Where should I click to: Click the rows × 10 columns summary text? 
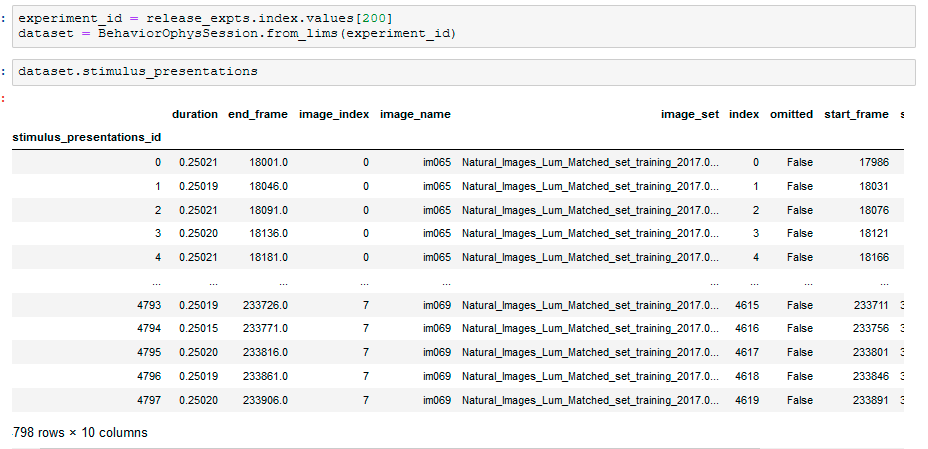[x=80, y=432]
